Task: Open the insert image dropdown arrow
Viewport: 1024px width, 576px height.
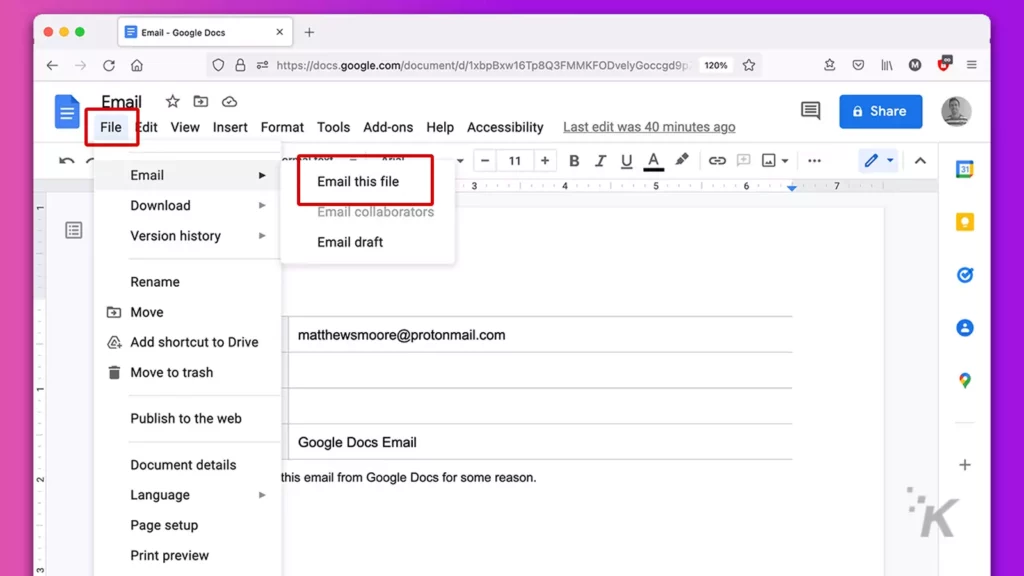Action: tap(785, 161)
